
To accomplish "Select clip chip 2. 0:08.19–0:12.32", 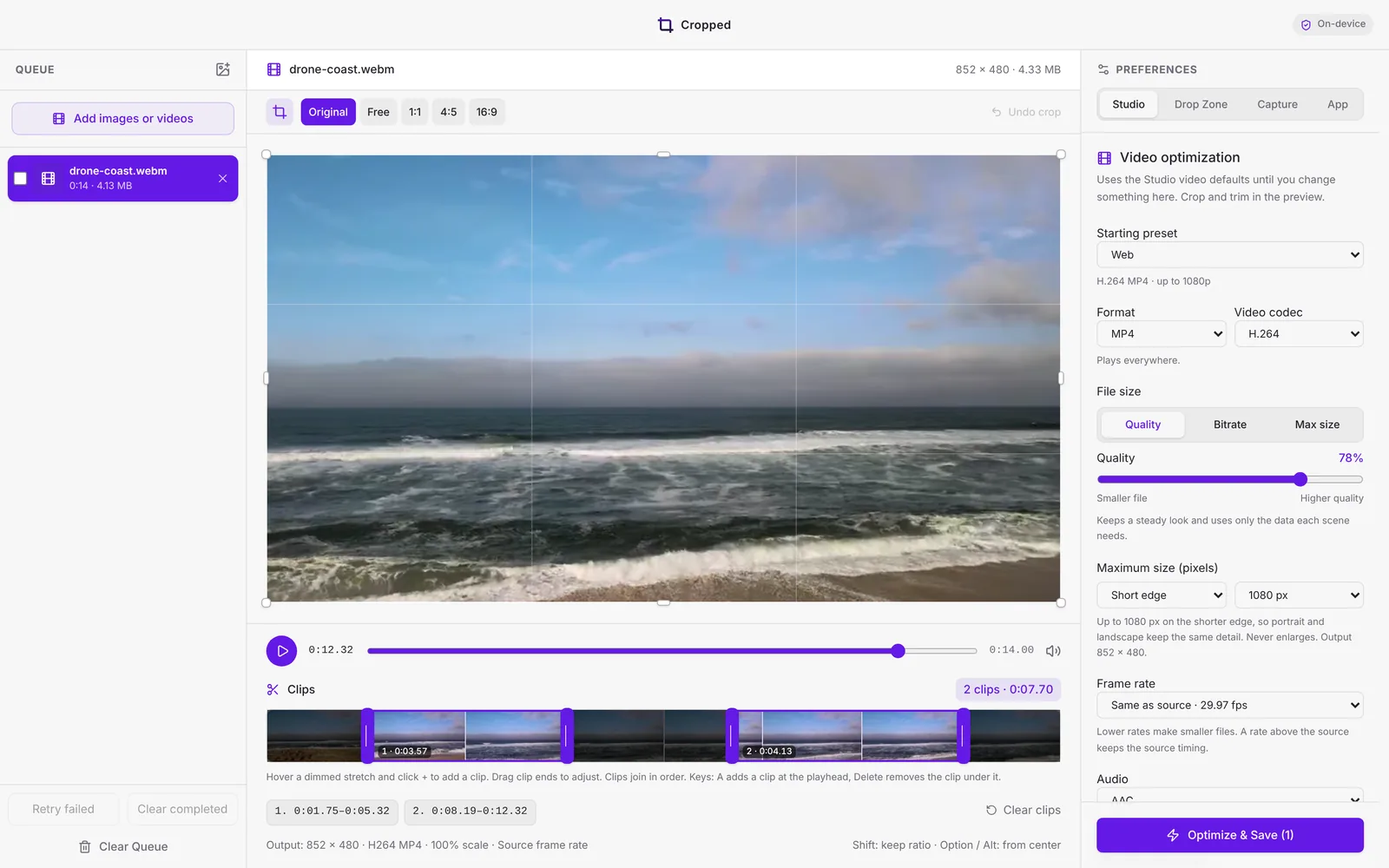I will coord(470,811).
